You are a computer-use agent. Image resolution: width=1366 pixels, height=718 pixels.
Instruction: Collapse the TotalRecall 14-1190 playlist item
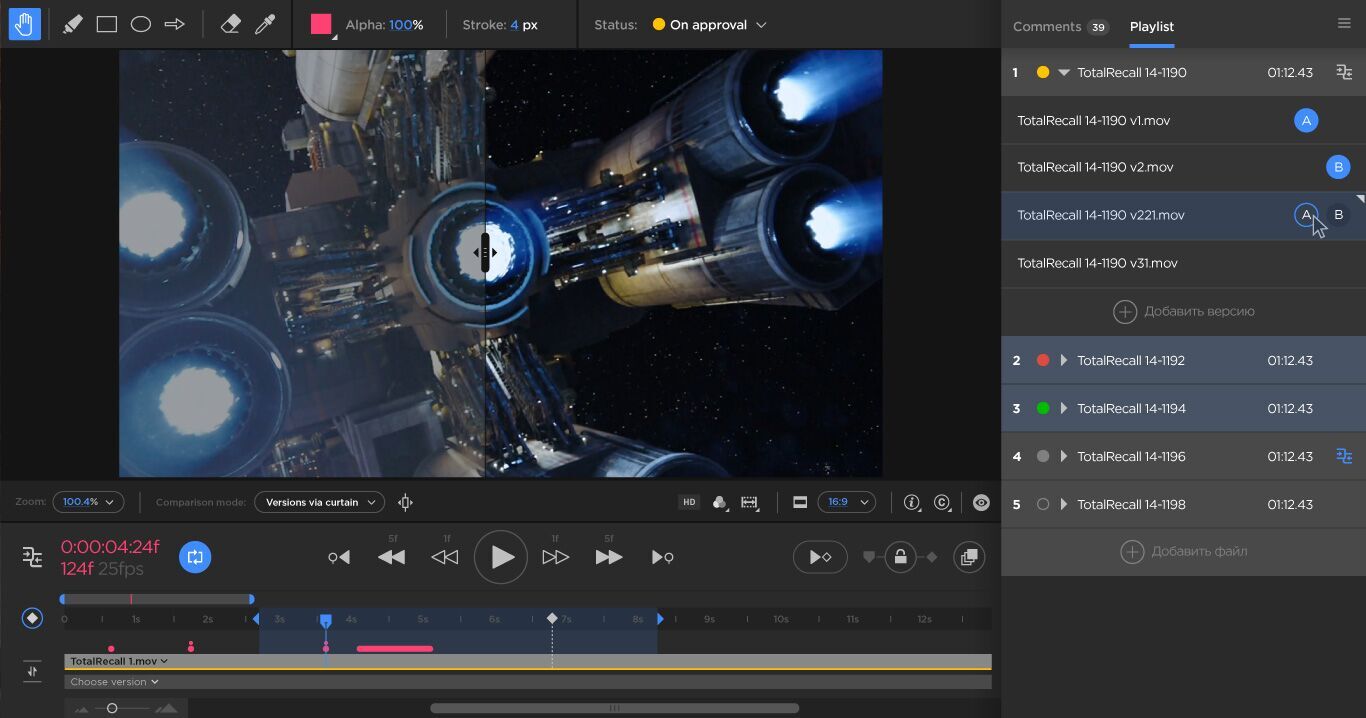(x=1064, y=72)
